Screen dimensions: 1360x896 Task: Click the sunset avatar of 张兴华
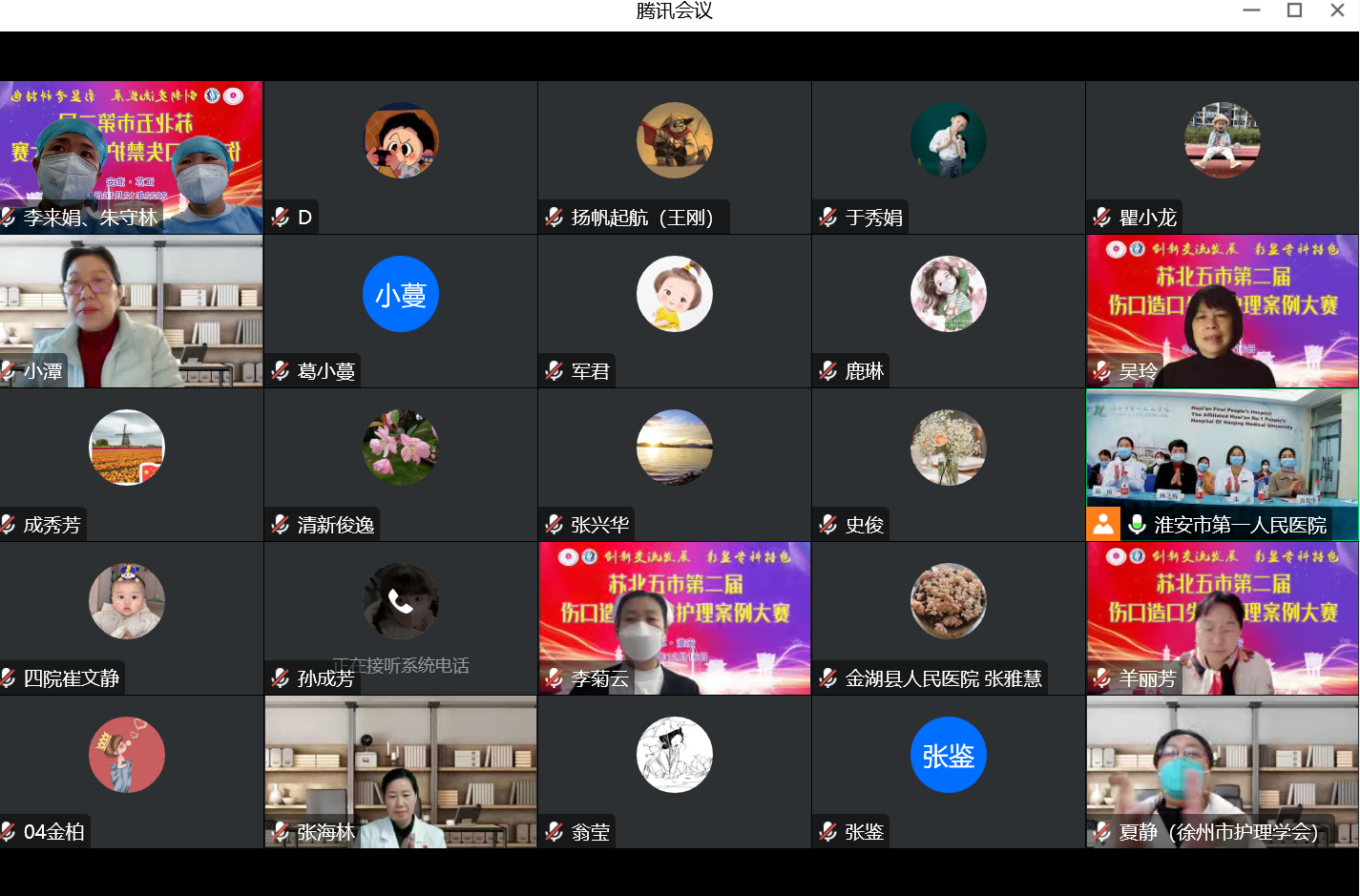[675, 448]
